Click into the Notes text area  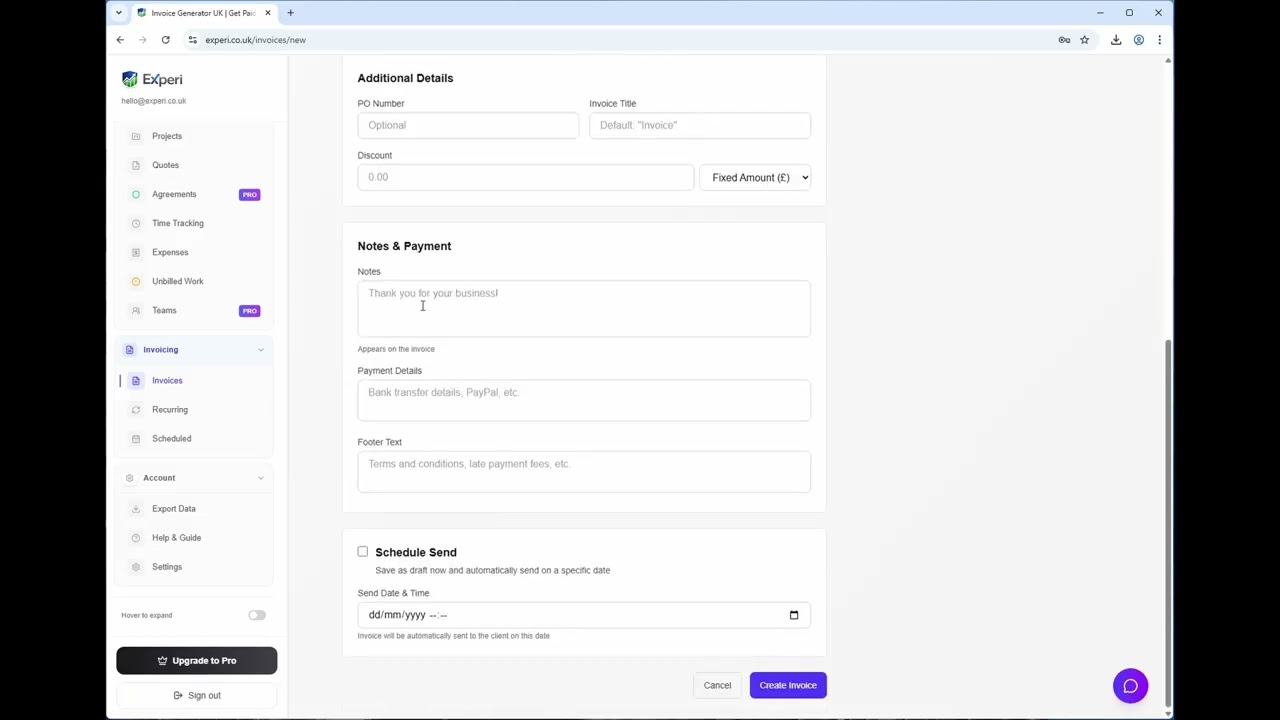[584, 308]
